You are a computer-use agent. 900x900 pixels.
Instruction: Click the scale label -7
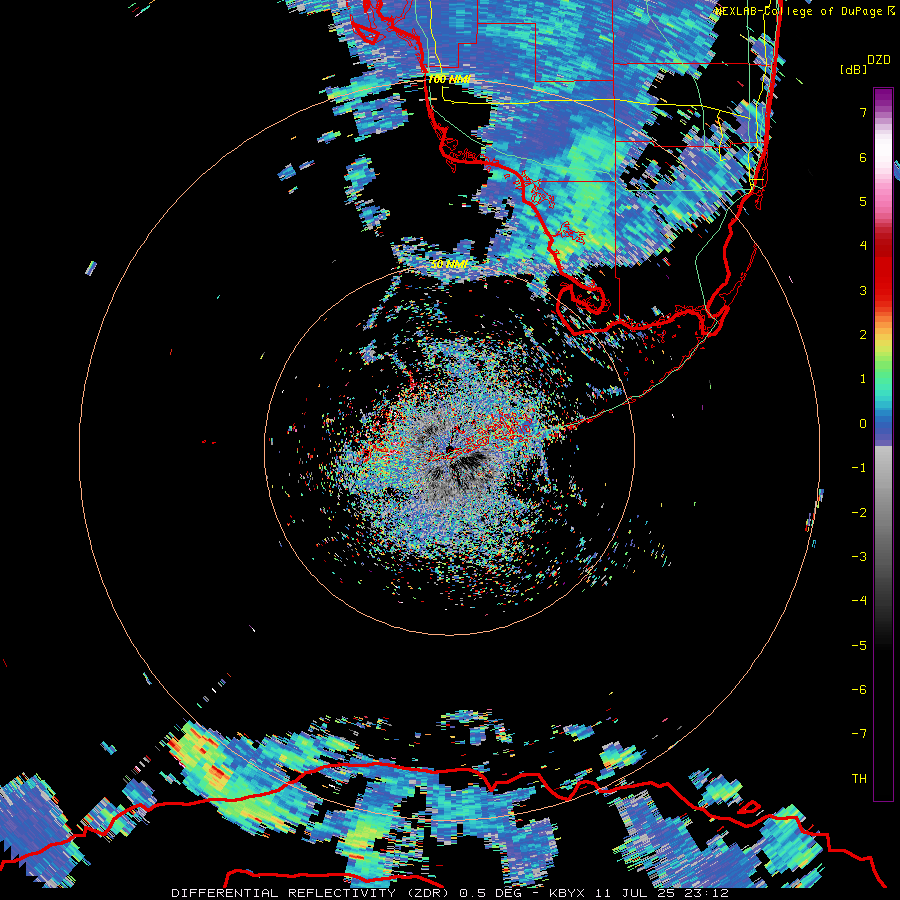pos(859,734)
